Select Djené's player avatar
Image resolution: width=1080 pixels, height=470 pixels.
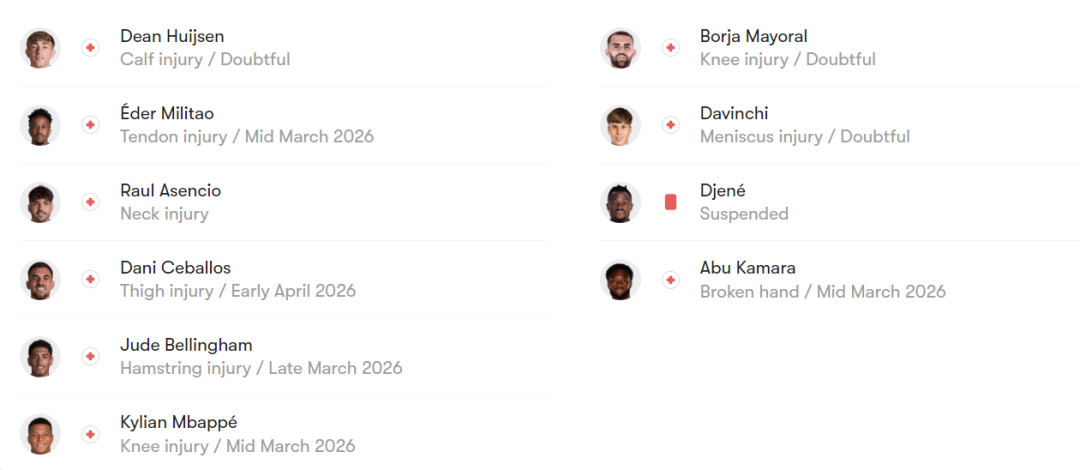click(x=620, y=202)
